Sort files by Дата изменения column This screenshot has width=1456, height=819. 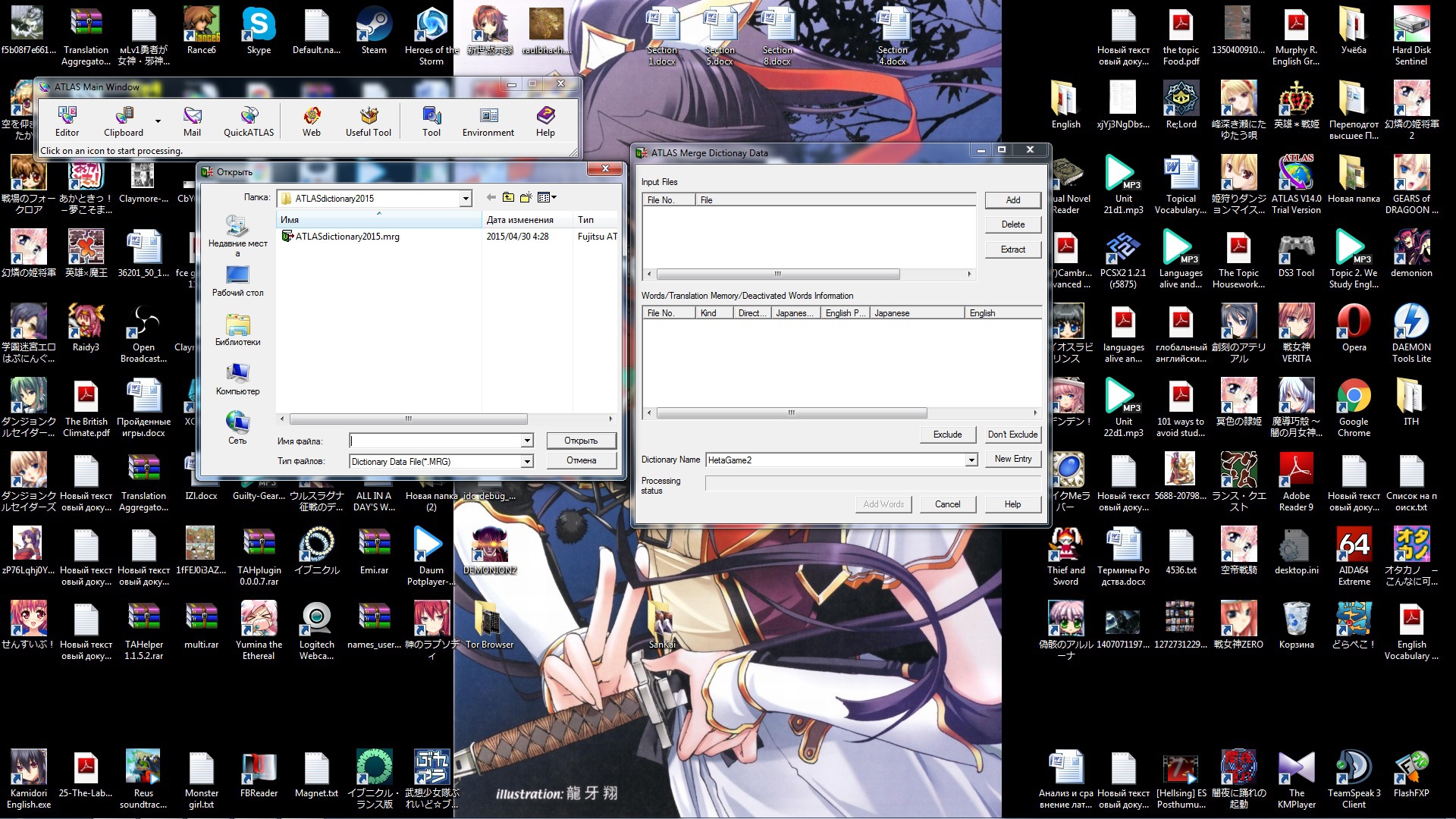[x=520, y=220]
